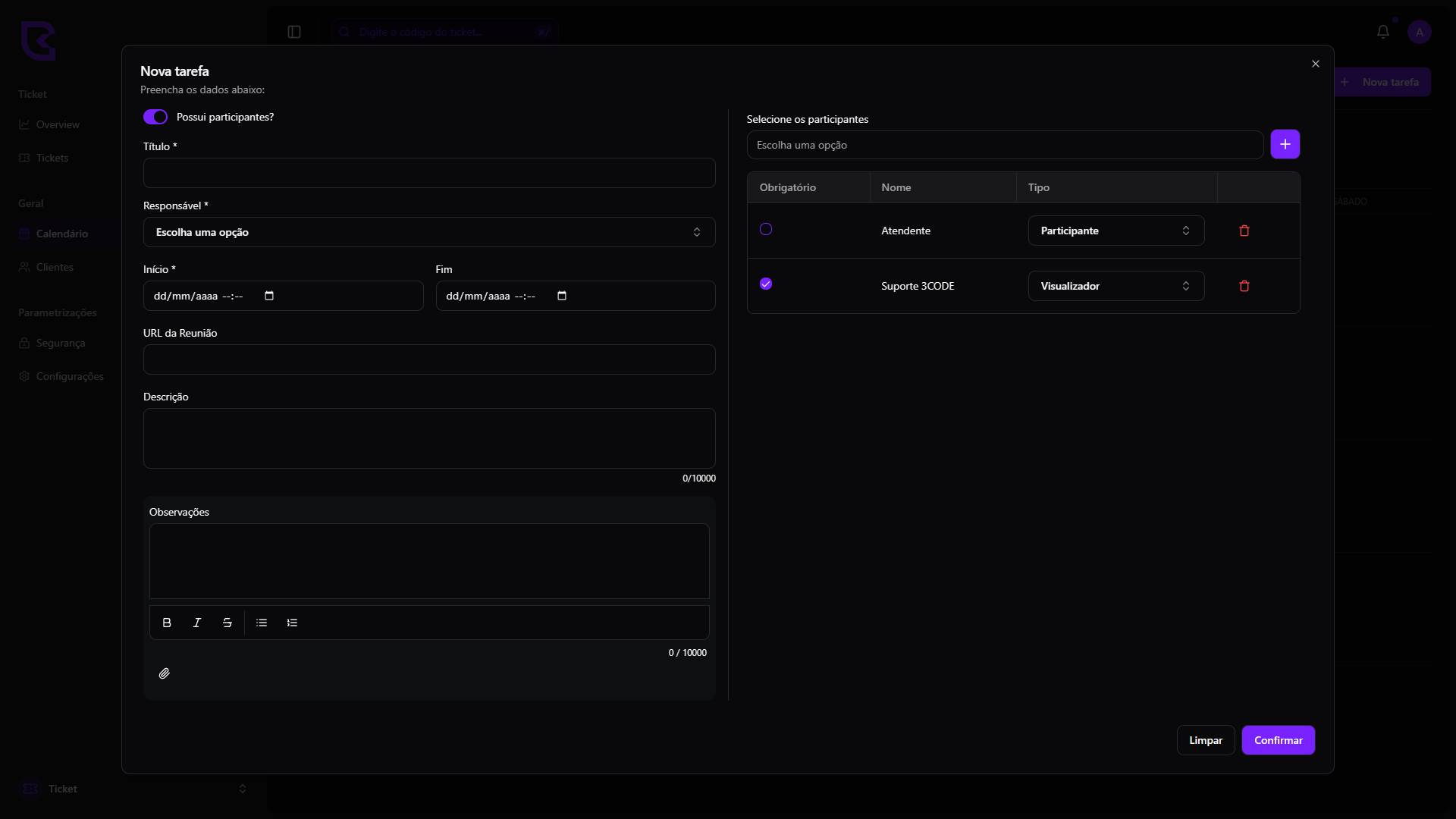Screen dimensions: 1456x819
Task: Click the paperclip attachment icon
Action: tap(165, 673)
